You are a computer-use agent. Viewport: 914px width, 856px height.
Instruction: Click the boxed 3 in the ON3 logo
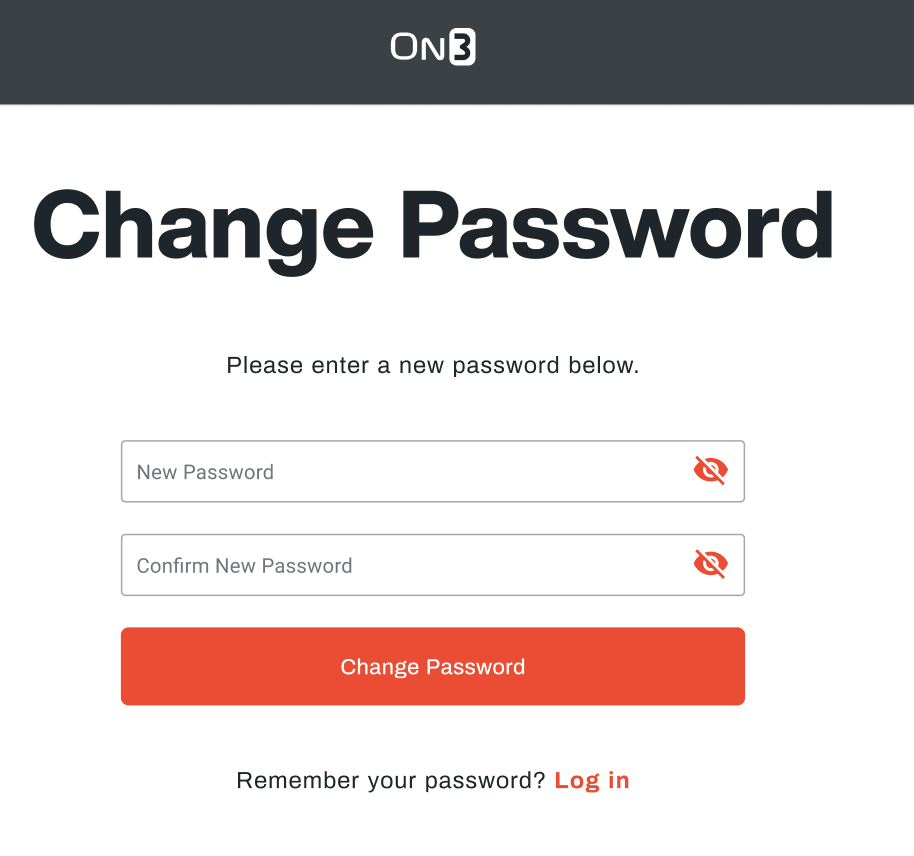[462, 47]
